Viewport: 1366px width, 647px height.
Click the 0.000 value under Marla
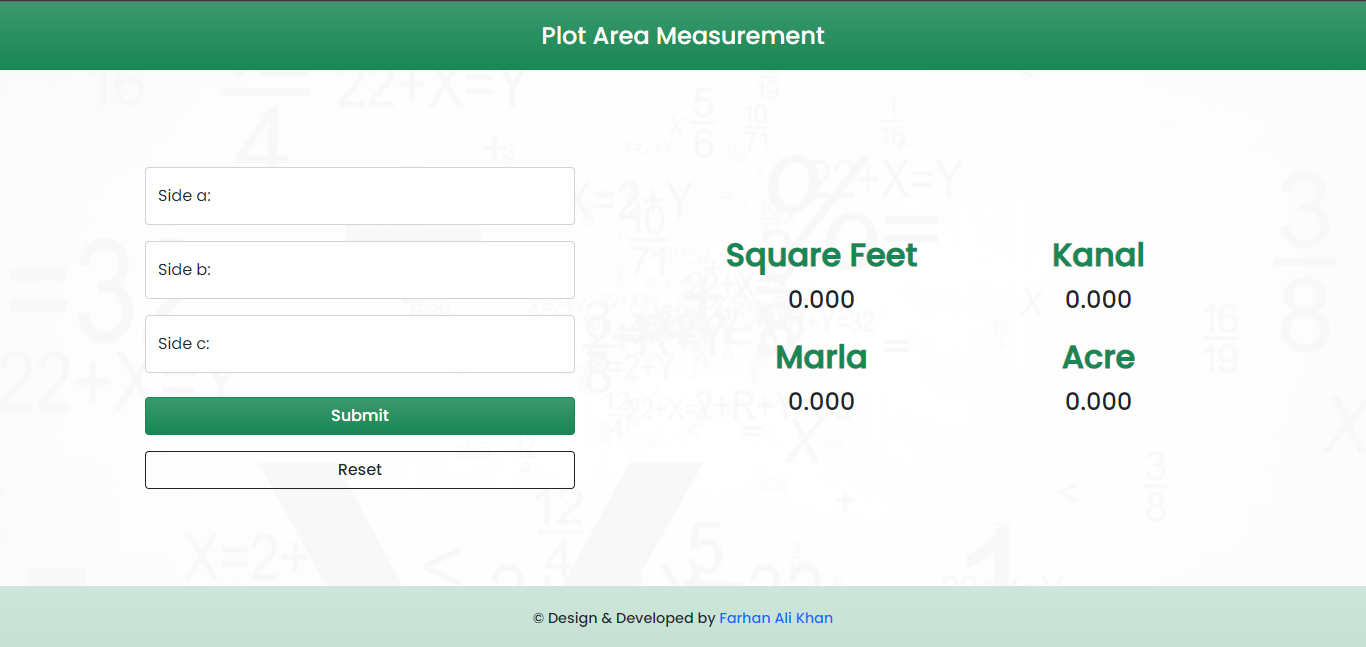pyautogui.click(x=821, y=402)
